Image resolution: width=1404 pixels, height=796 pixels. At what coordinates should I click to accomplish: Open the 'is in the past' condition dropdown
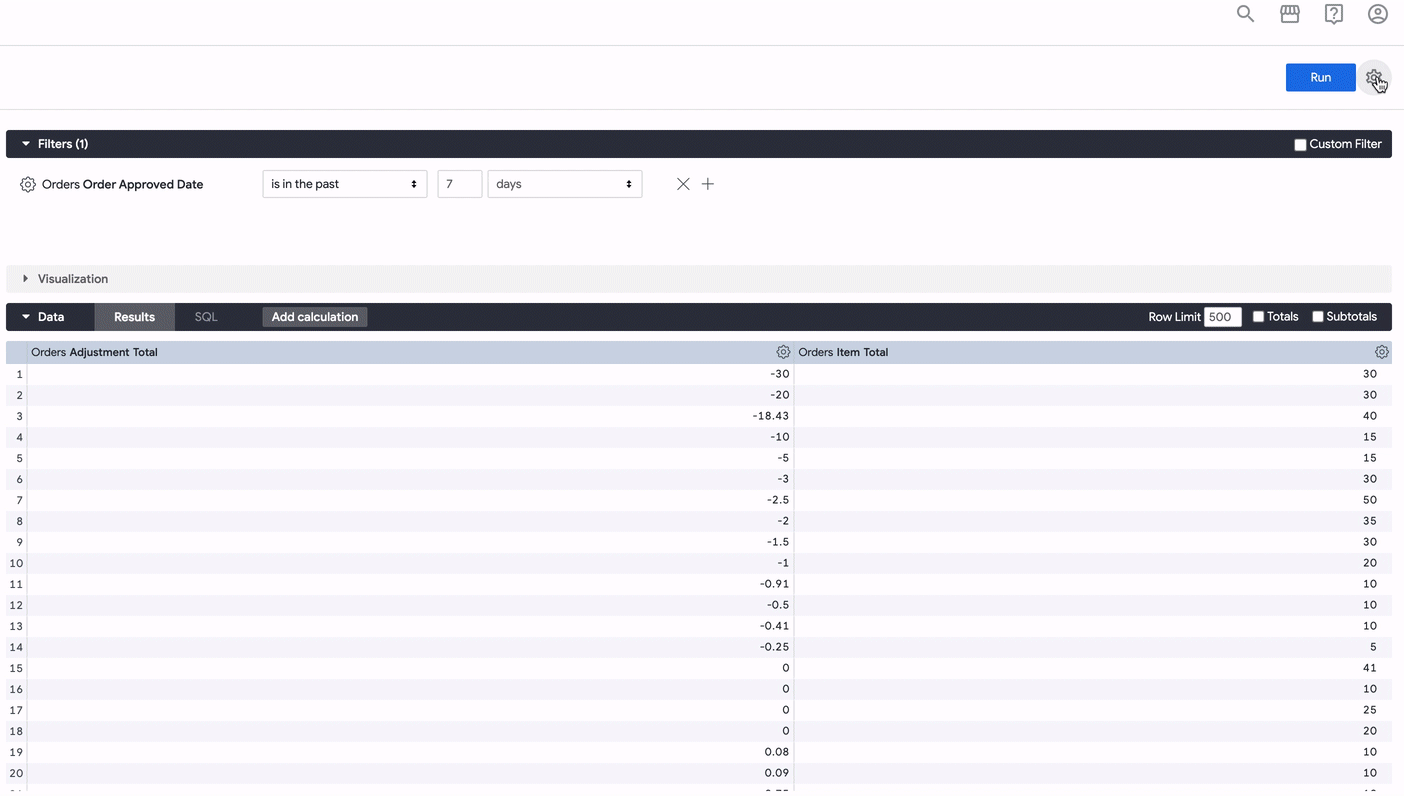click(x=344, y=184)
